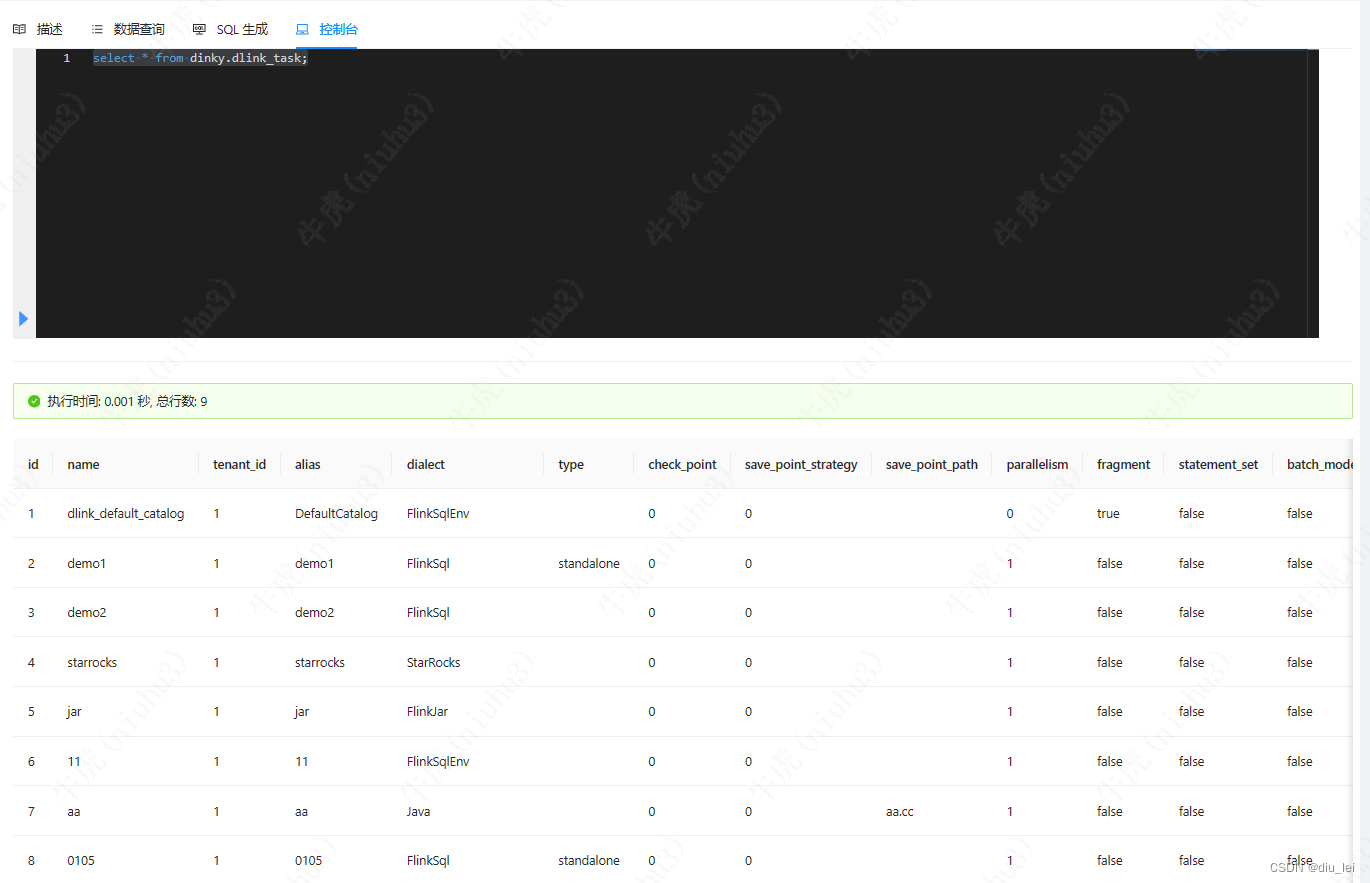
Task: Click the true fragment cell in row 1
Action: (x=1108, y=513)
